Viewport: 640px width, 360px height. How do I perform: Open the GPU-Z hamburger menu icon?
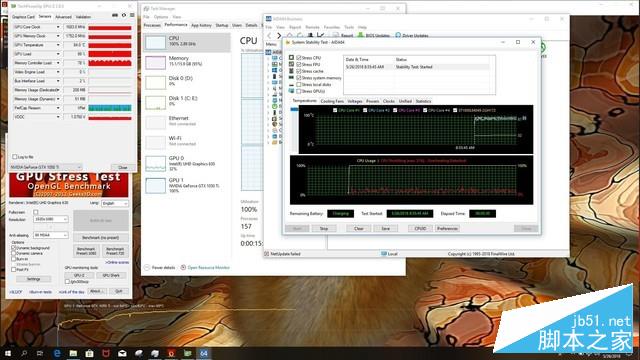[132, 16]
